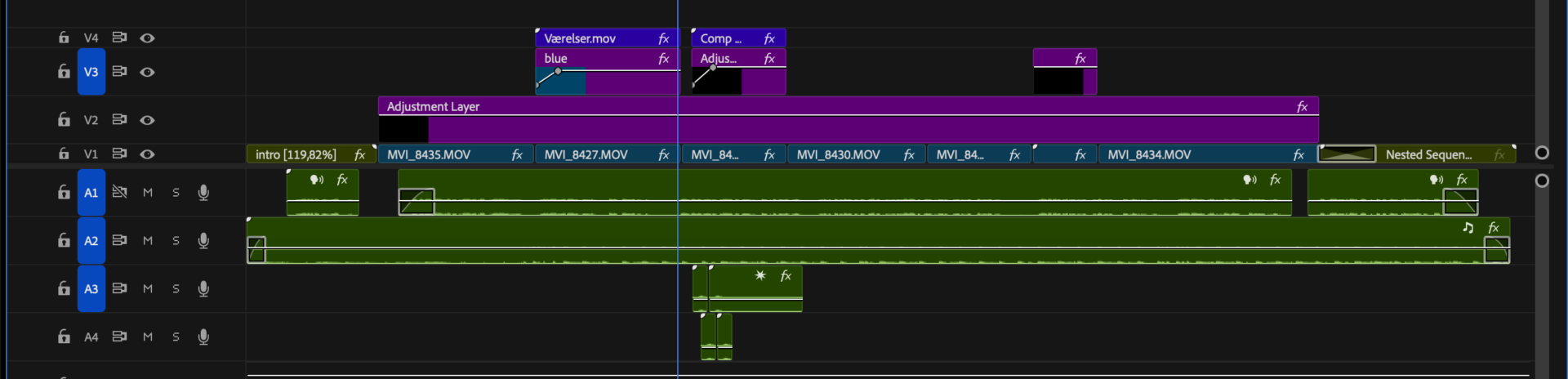Viewport: 1568px width, 379px height.
Task: Toggle V1 track visibility eye
Action: 147,154
